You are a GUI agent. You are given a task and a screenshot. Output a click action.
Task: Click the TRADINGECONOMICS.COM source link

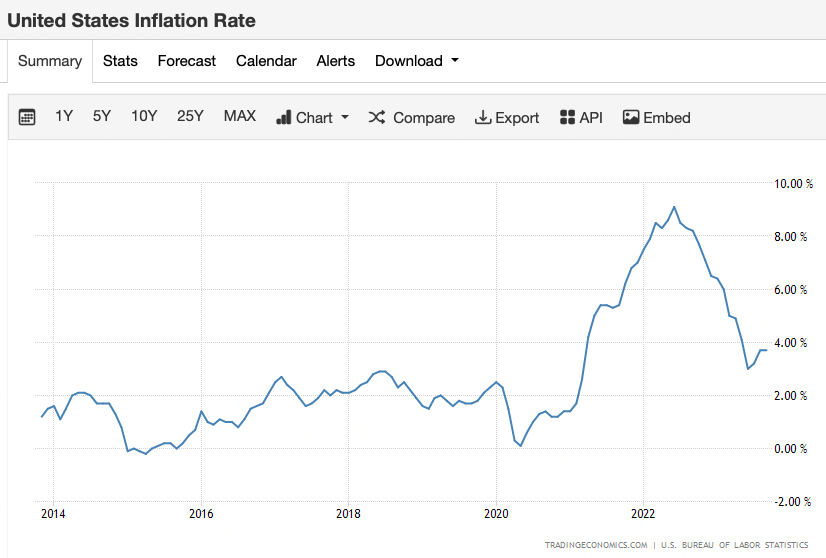[596, 545]
